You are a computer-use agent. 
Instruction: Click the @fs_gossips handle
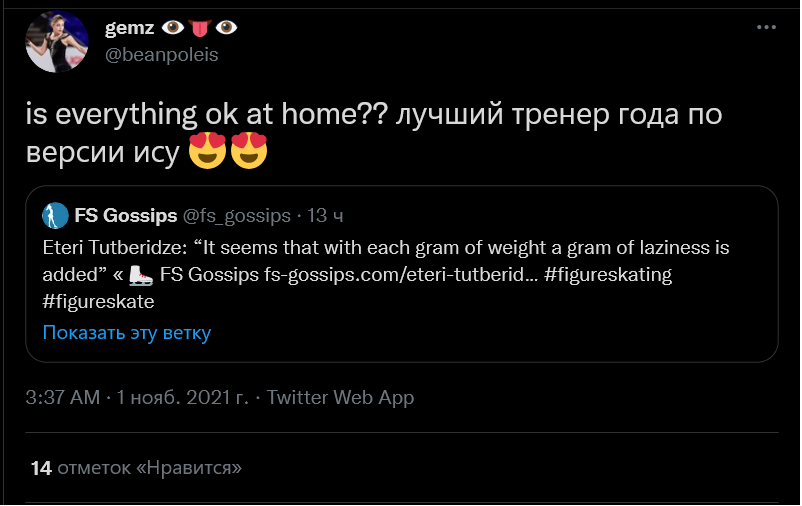(236, 215)
